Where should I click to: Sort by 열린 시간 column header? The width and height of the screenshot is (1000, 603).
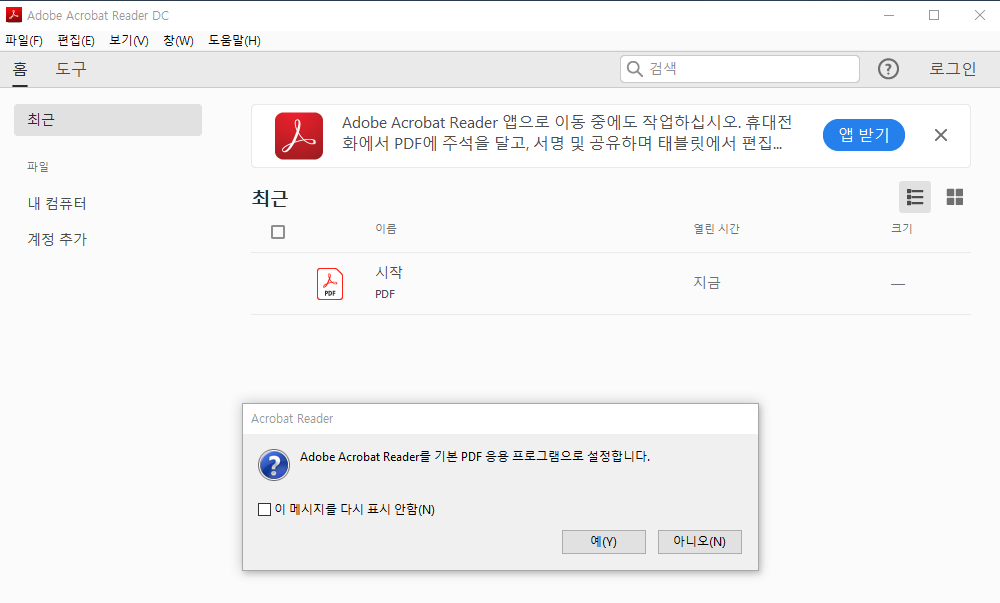pos(717,229)
